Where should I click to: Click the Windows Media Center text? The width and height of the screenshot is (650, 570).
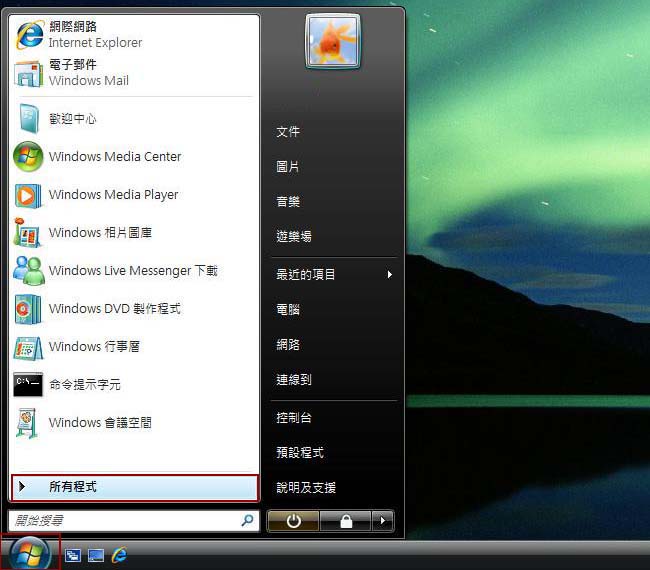[115, 157]
